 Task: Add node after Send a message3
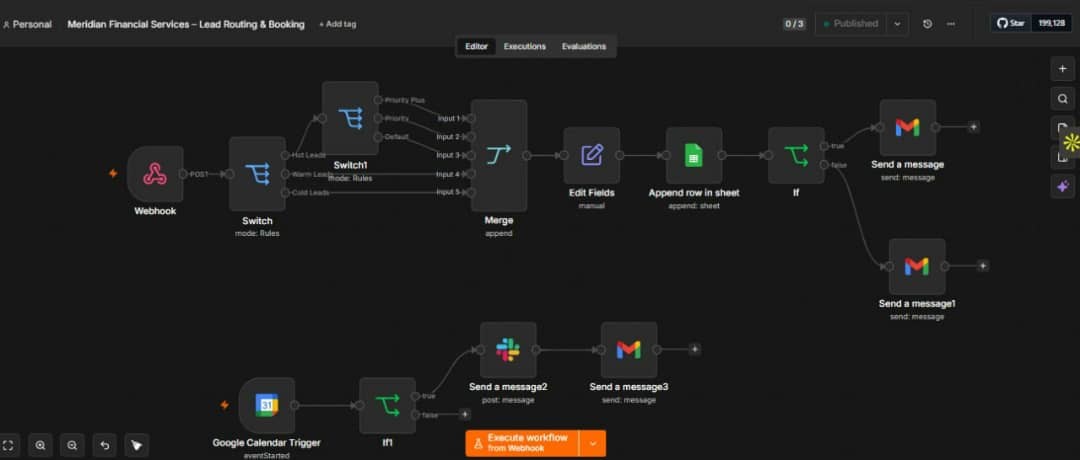(694, 350)
